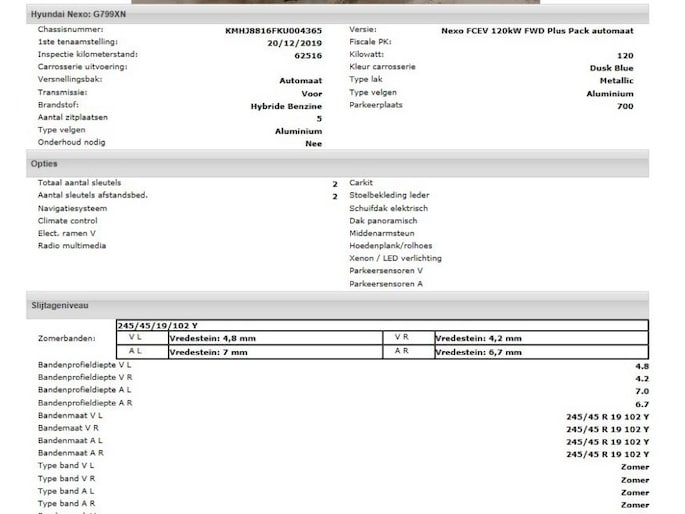Click the Zomerbanden label

67,339
